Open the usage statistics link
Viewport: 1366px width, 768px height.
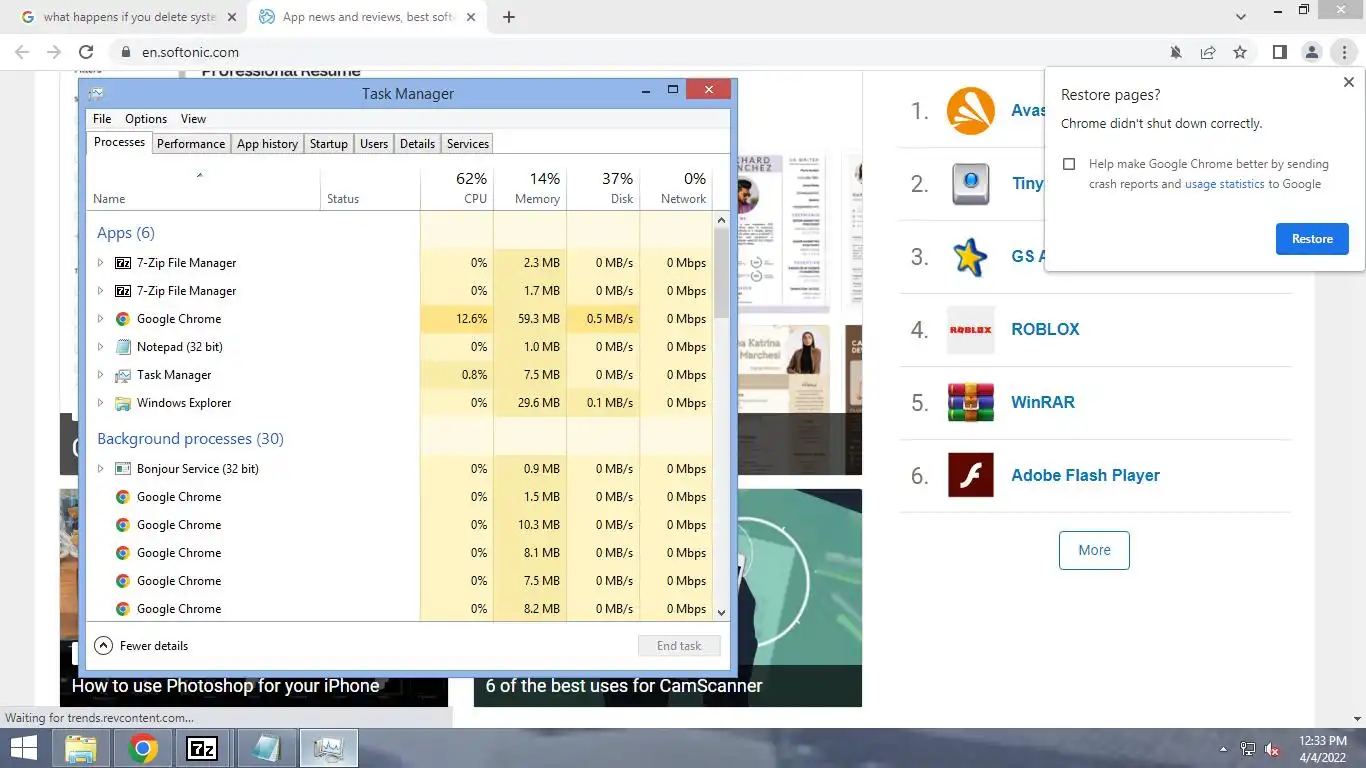coord(1224,184)
